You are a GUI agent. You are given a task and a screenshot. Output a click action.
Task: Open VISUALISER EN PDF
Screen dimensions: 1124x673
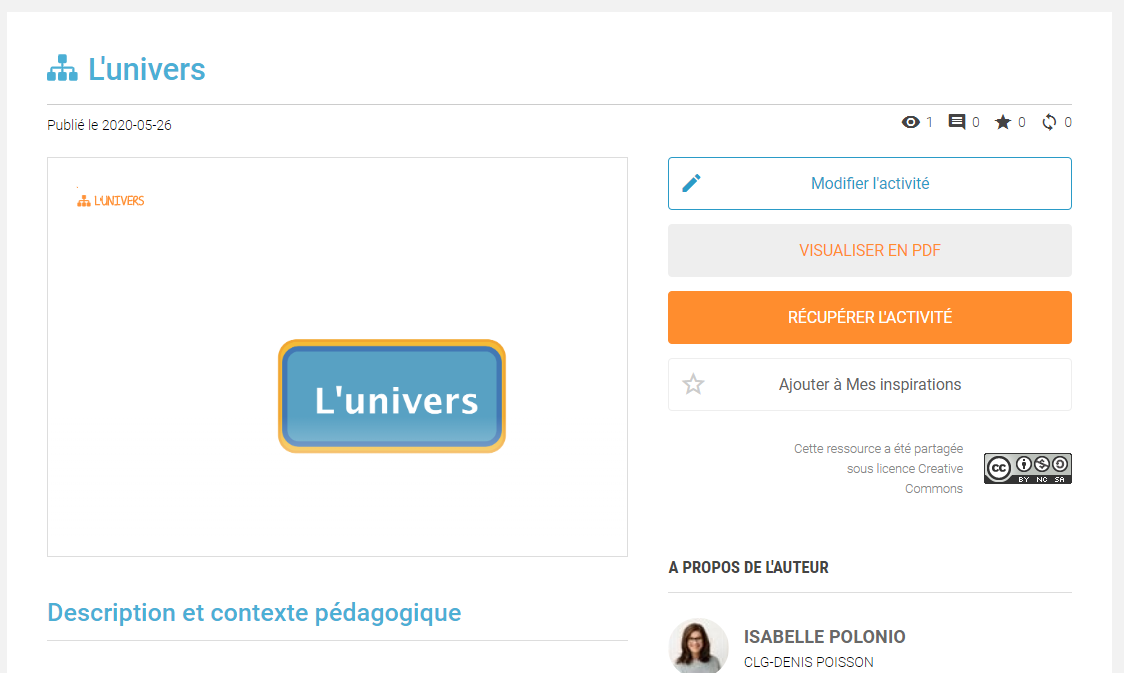pos(870,250)
